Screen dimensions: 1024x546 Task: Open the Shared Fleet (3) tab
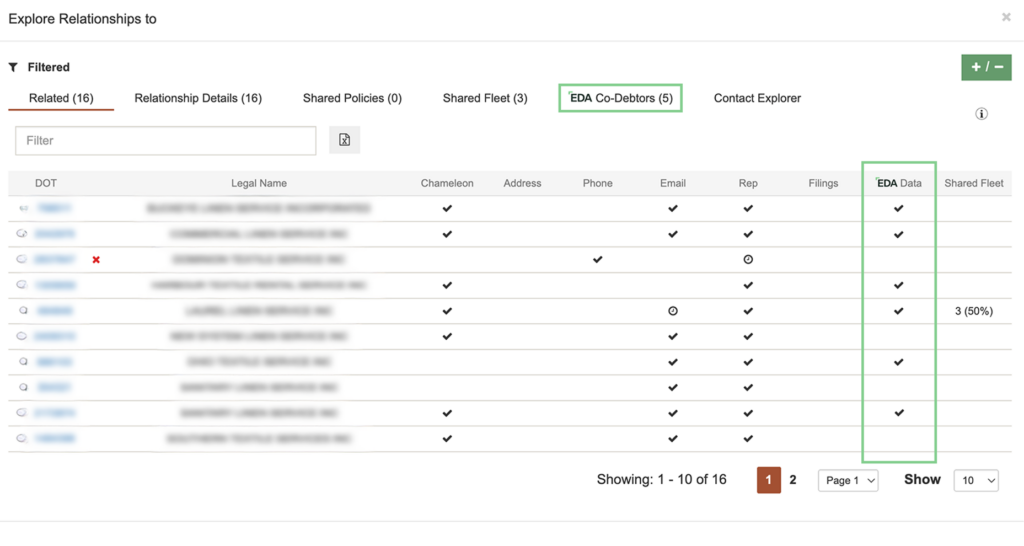point(485,98)
